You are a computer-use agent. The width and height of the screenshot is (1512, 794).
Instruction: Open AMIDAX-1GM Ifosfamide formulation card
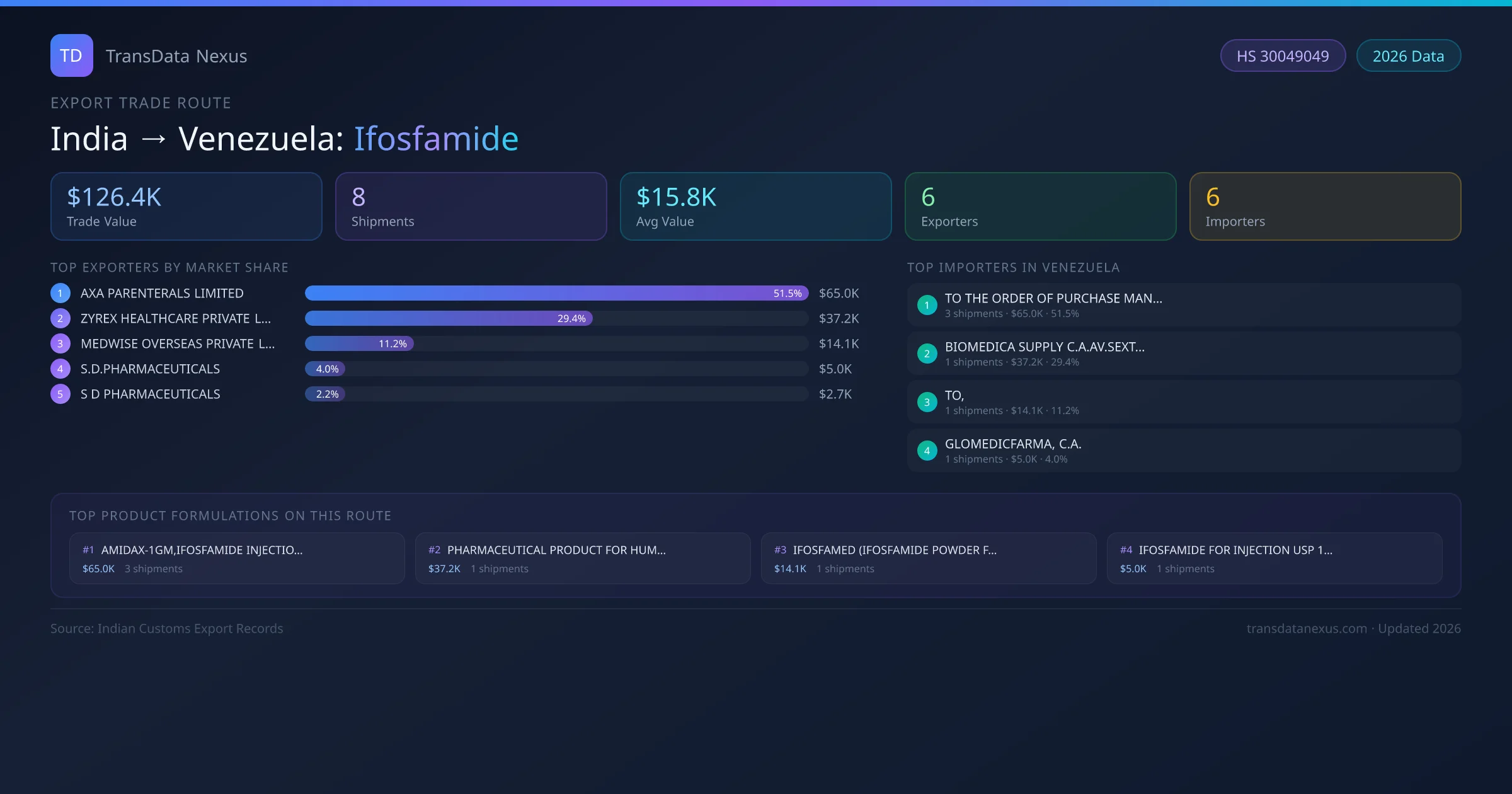(x=237, y=558)
